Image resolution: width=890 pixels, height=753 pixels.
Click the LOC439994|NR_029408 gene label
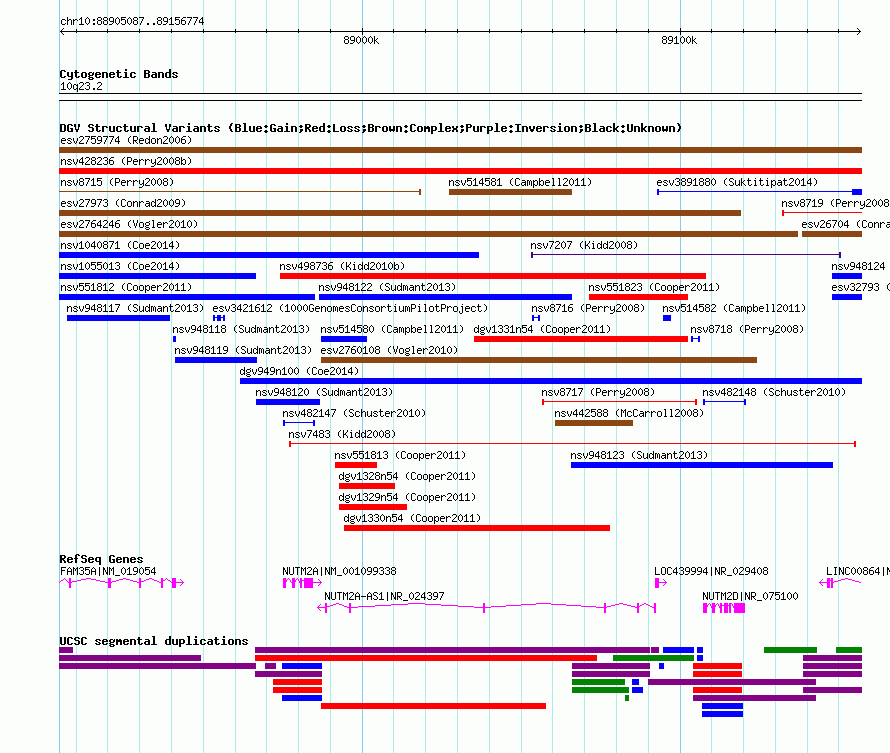click(x=711, y=571)
